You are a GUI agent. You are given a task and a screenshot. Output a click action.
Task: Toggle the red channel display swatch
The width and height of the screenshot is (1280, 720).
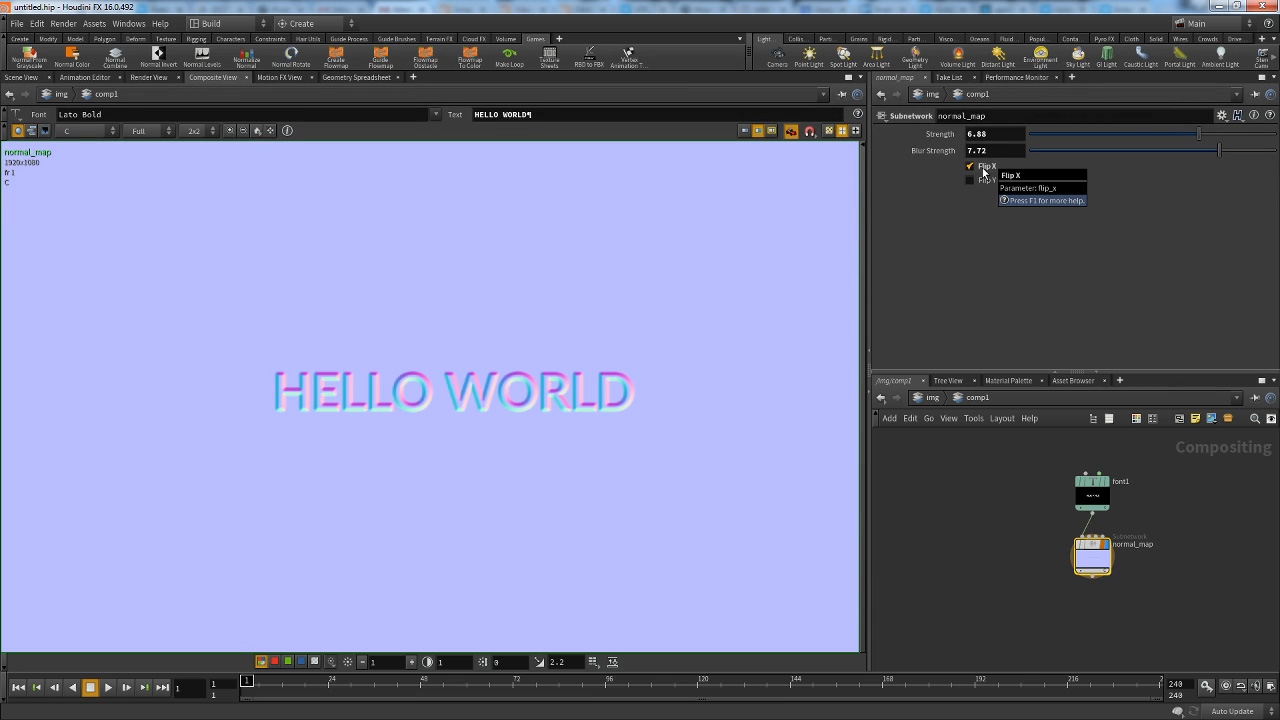pyautogui.click(x=275, y=662)
